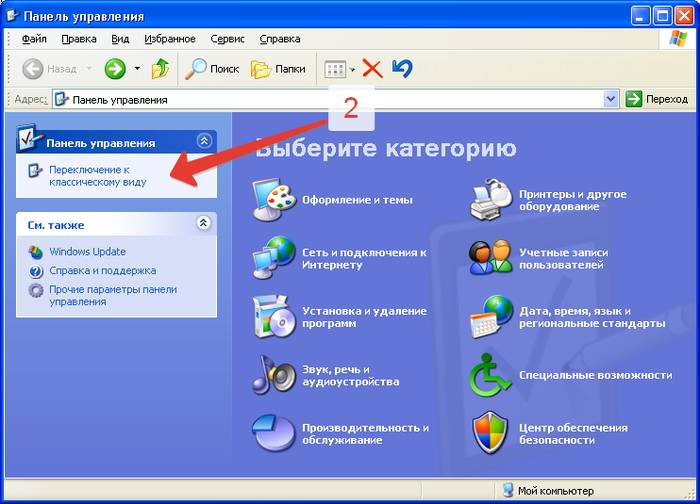The width and height of the screenshot is (700, 504).
Task: Open the Избранное menu
Action: 169,39
